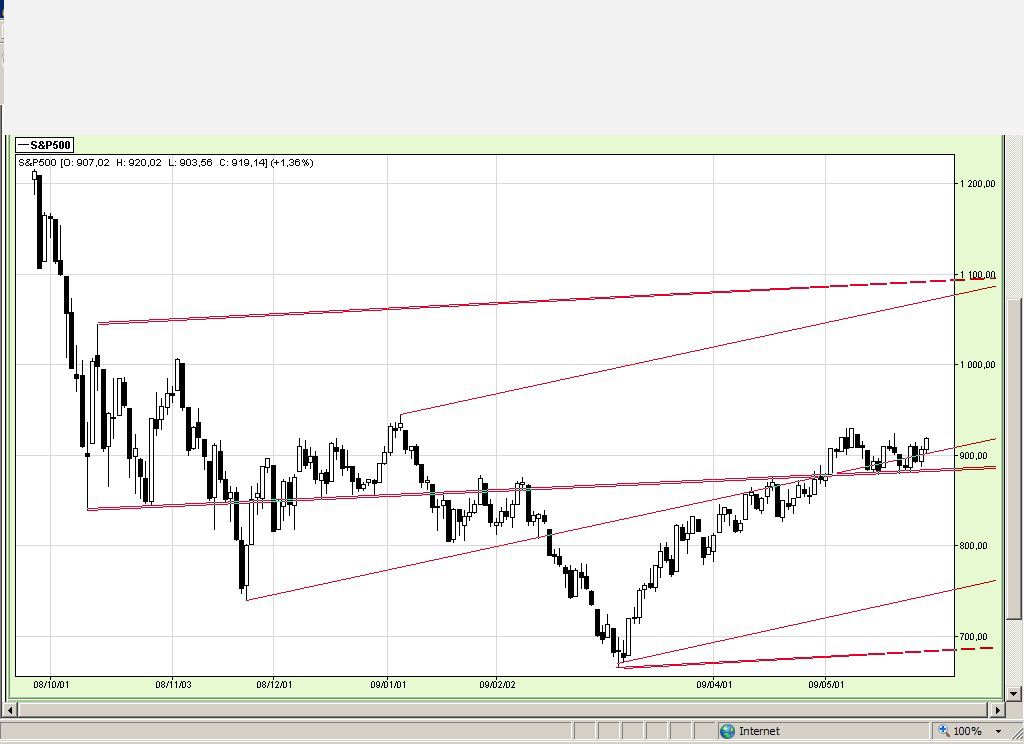
Task: Click the 09/04/01 date axis label
Action: click(714, 685)
